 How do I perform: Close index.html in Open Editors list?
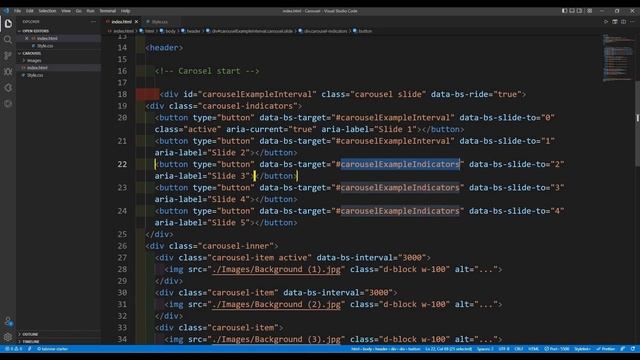(27, 38)
